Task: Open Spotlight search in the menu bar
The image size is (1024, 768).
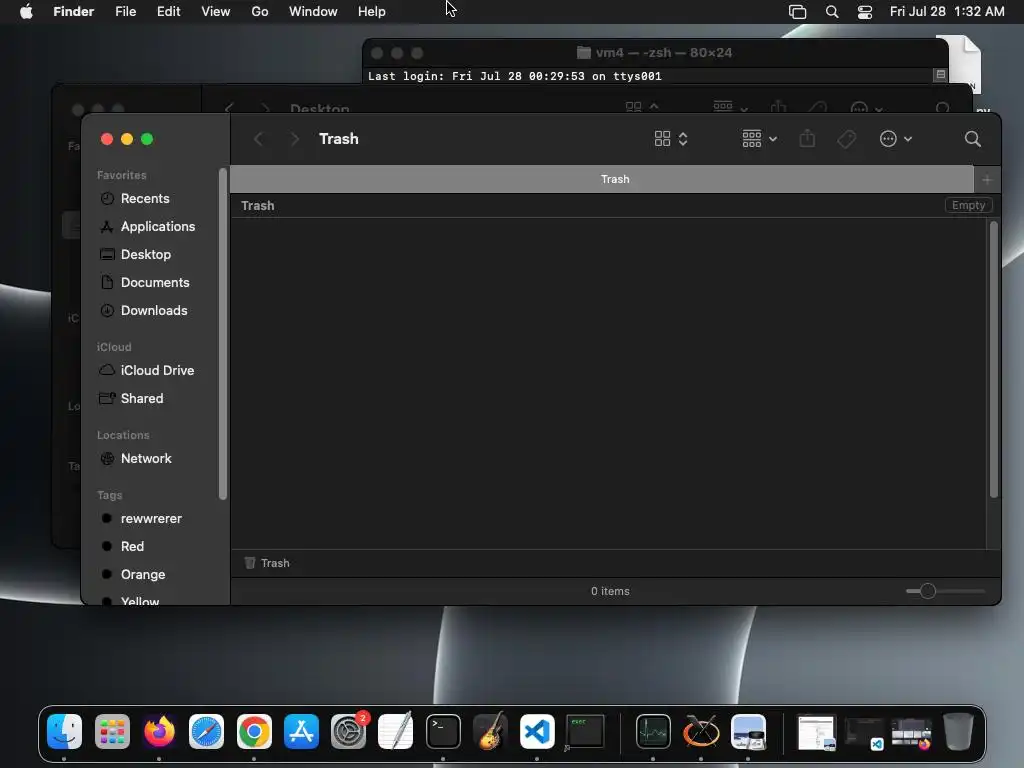Action: (x=832, y=12)
